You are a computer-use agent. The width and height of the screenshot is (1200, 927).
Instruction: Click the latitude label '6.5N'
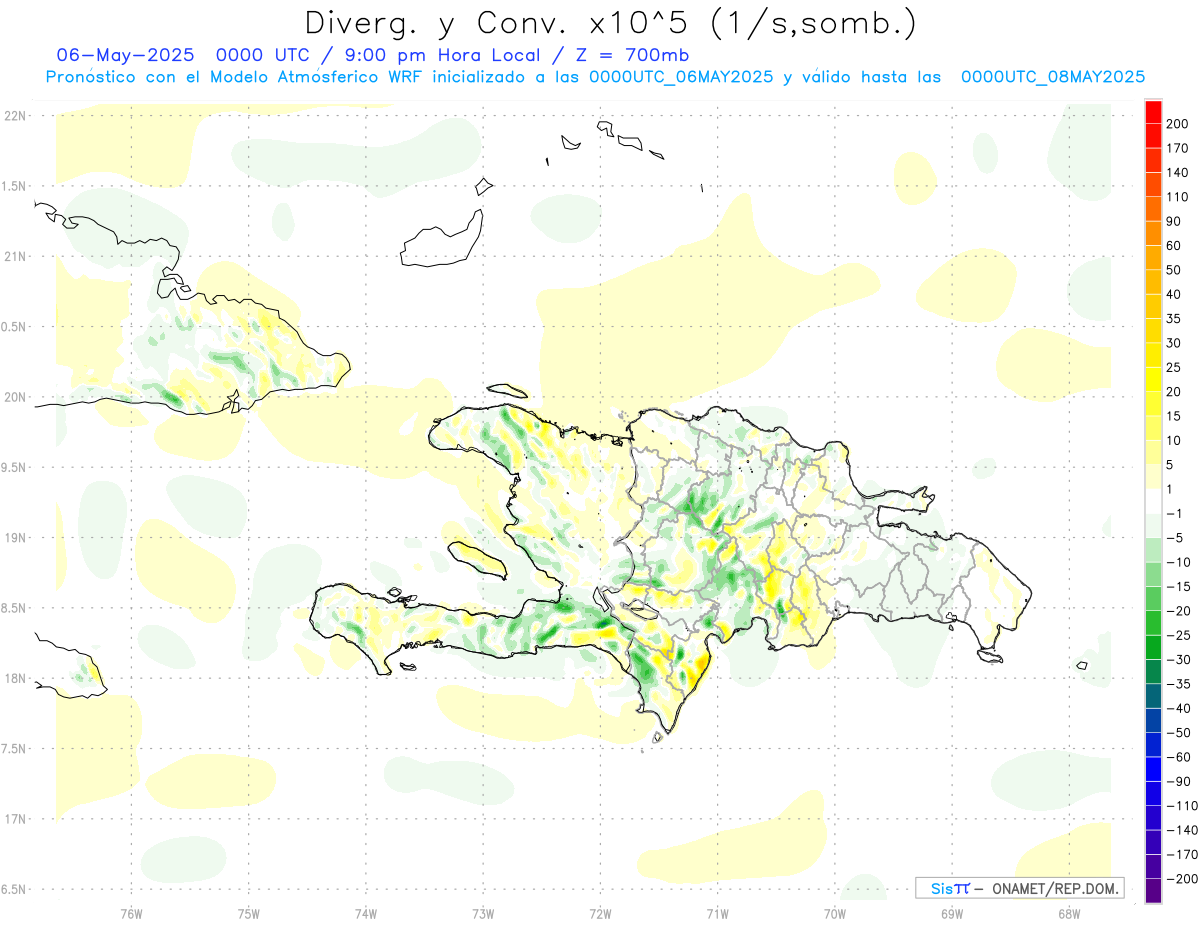click(14, 889)
